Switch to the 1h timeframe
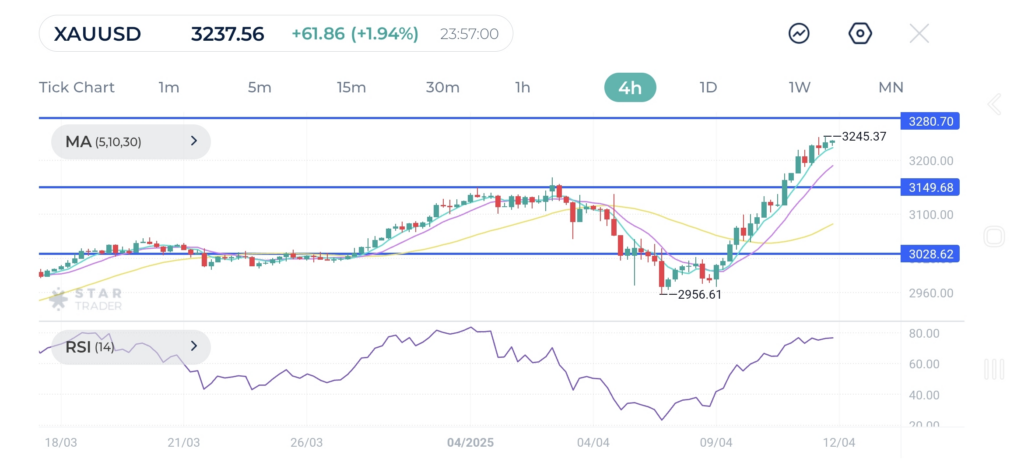1024x473 pixels. (x=522, y=87)
